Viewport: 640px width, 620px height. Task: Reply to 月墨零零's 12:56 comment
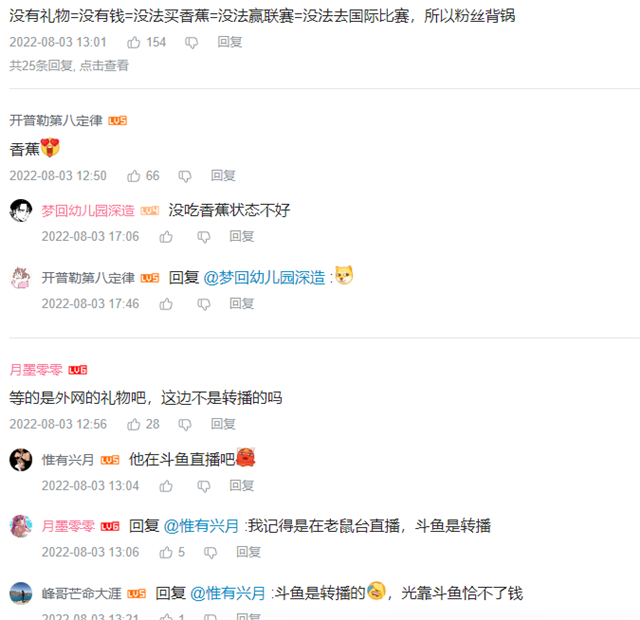[223, 424]
